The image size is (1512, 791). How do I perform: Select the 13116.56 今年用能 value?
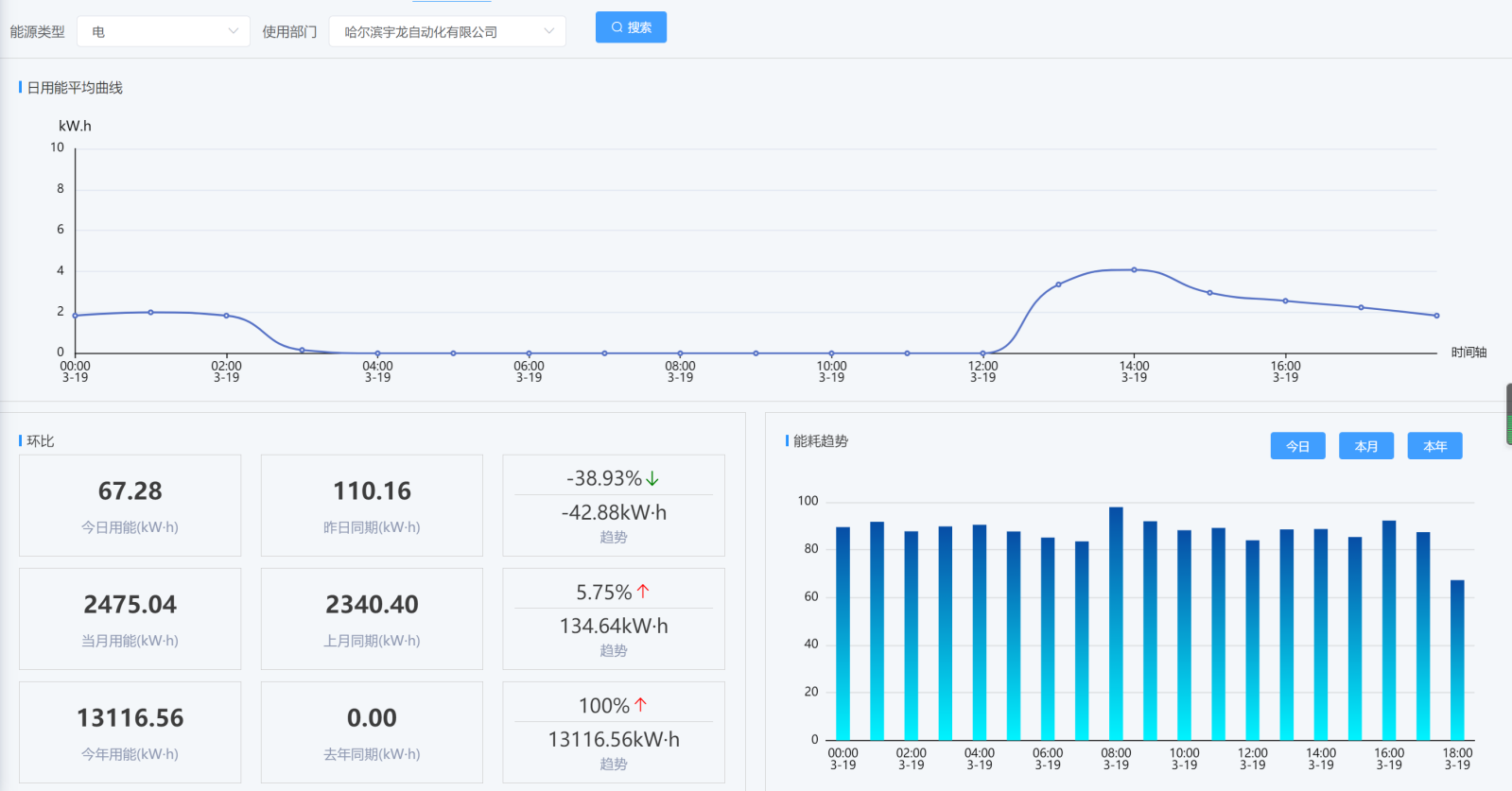tap(130, 718)
